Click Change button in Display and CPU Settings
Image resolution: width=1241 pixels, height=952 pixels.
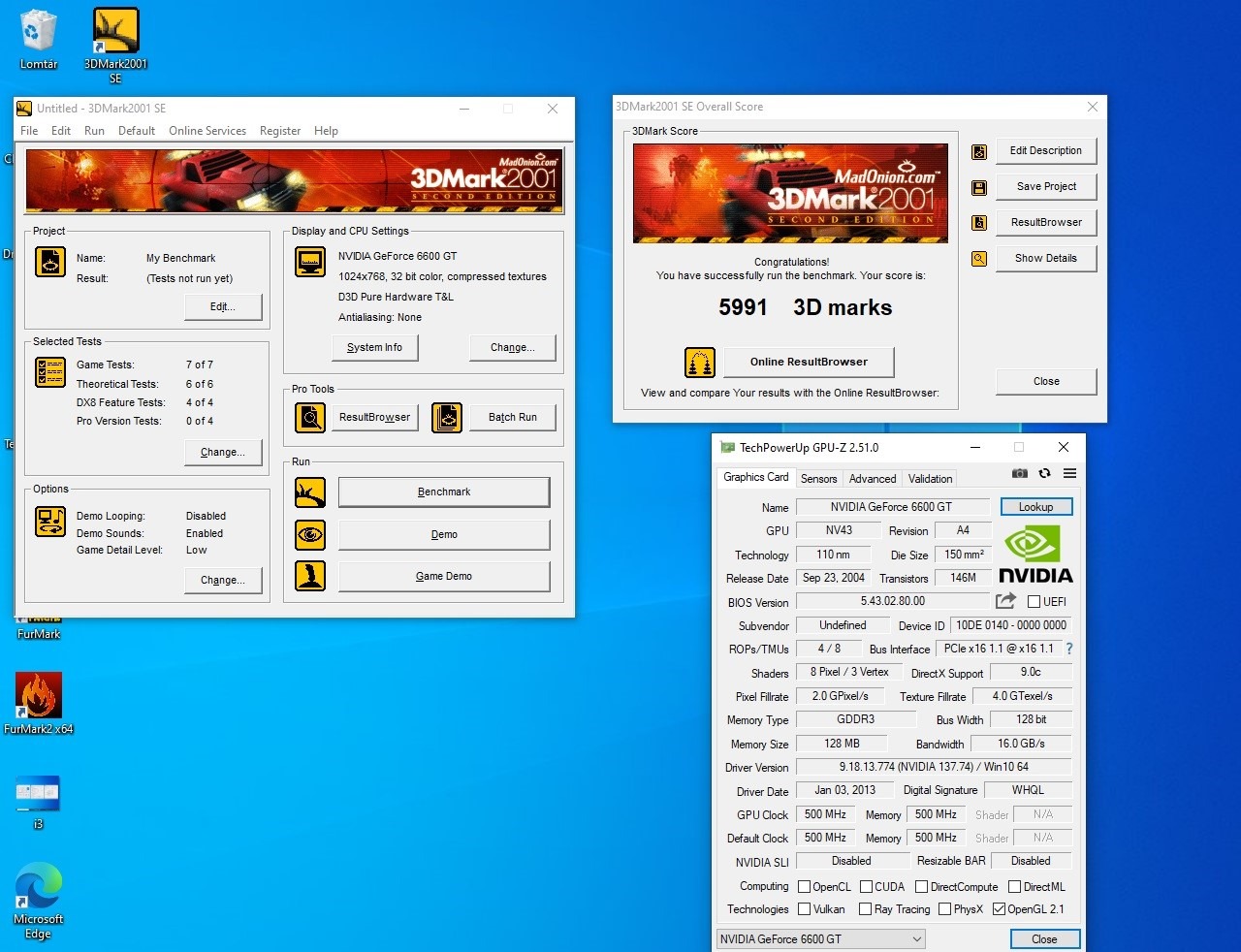tap(513, 347)
